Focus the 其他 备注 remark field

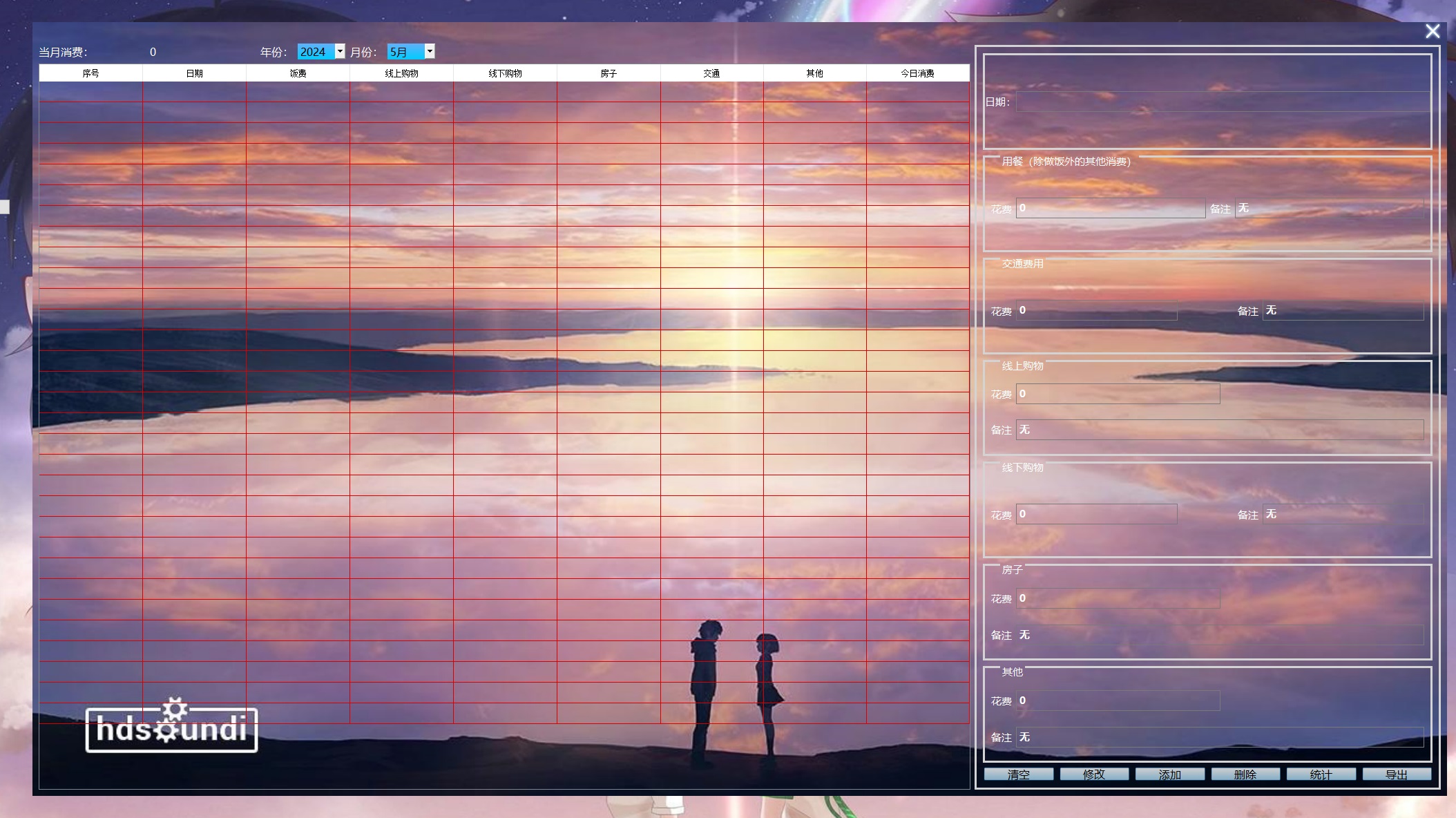1220,737
